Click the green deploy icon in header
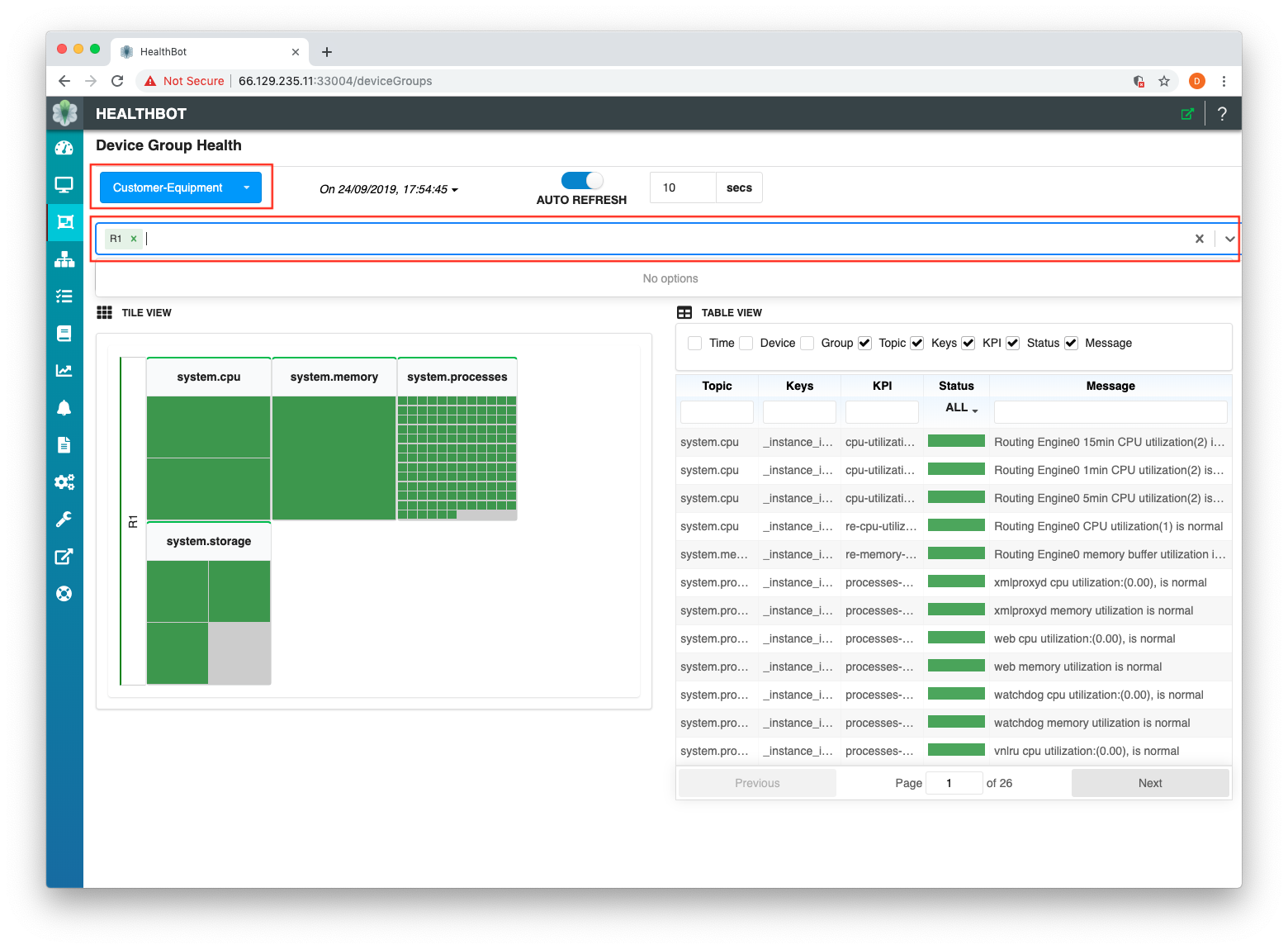 (1187, 114)
